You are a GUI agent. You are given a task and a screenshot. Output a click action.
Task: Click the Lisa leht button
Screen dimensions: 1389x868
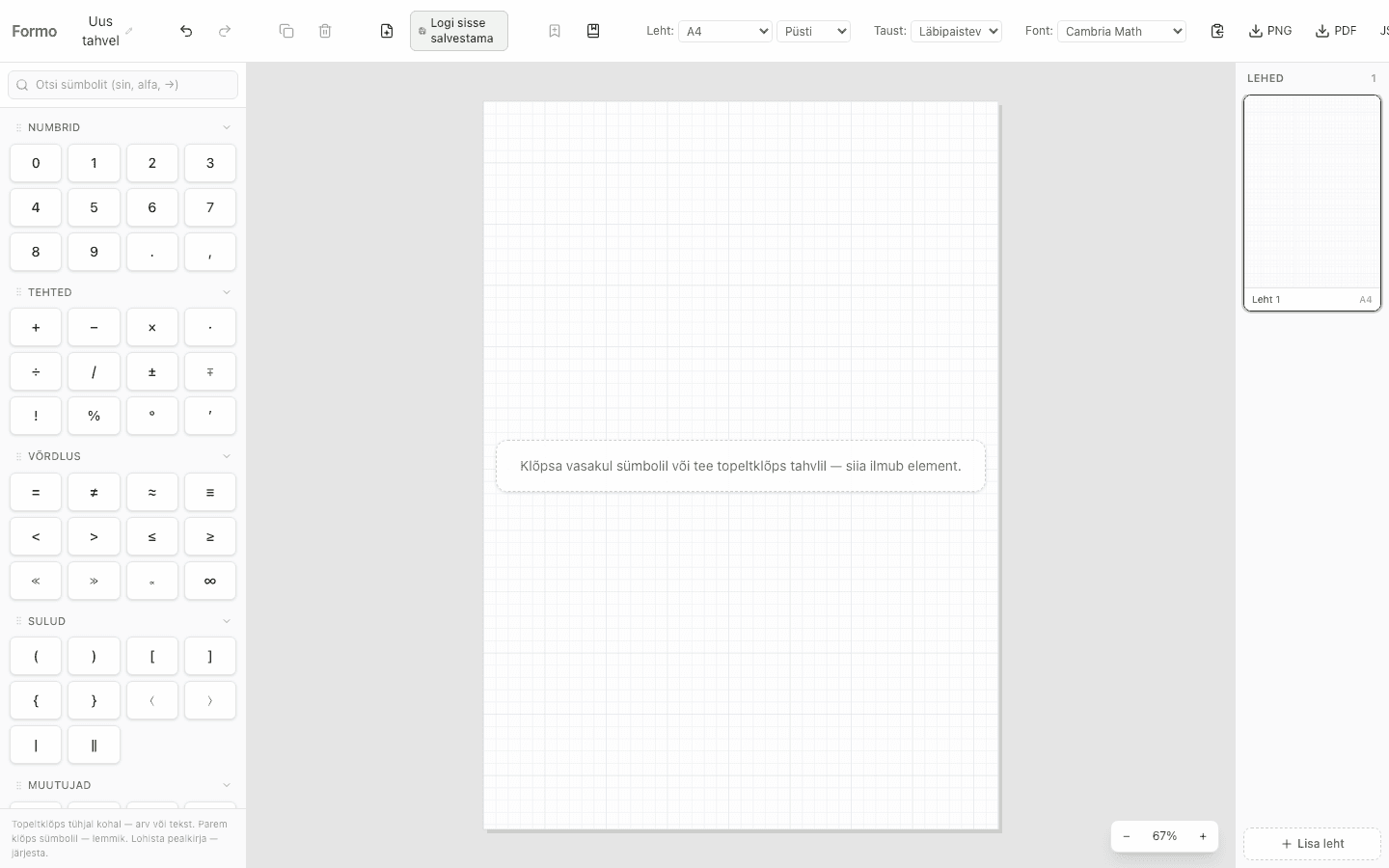coord(1312,843)
